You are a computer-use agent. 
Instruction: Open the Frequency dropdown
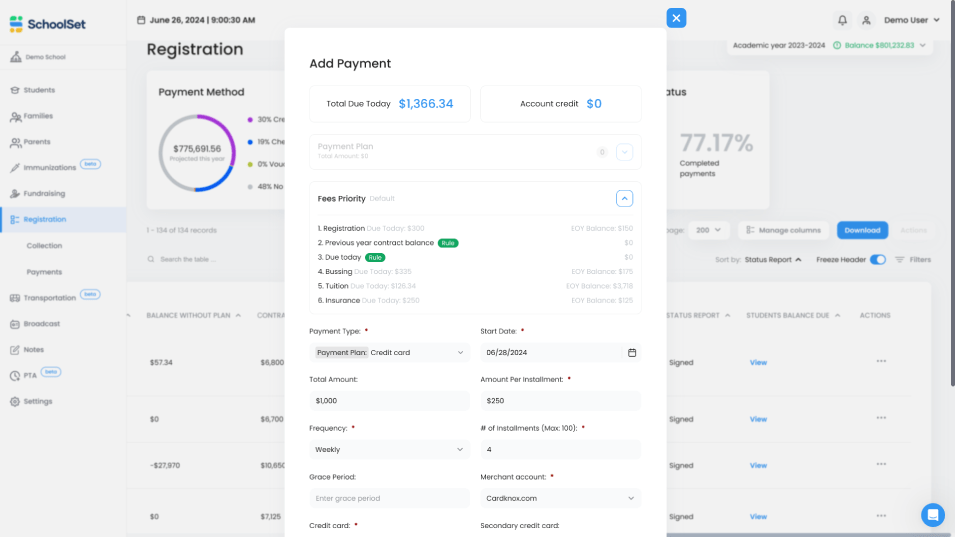pyautogui.click(x=389, y=450)
